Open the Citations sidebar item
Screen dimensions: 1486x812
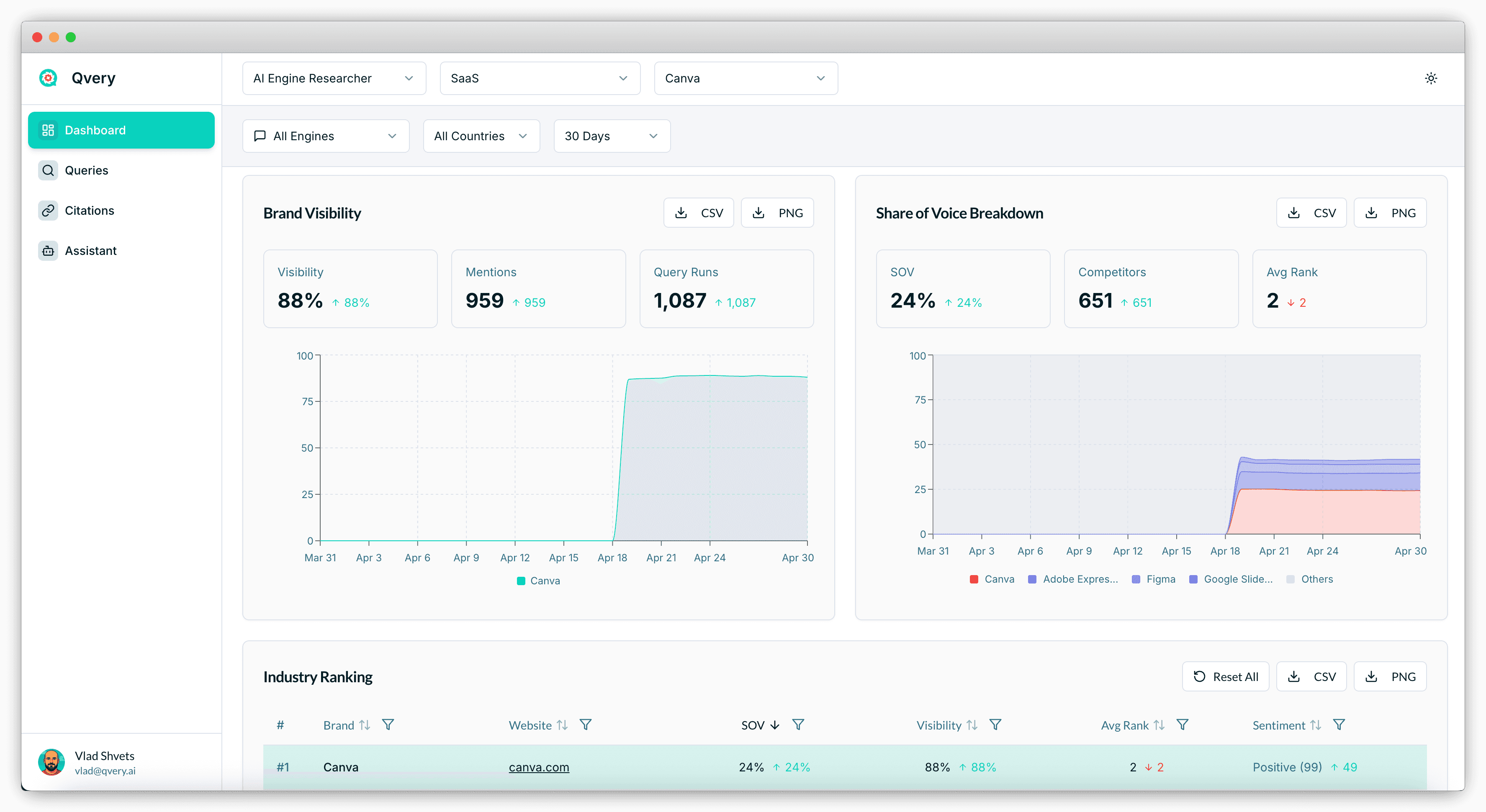pyautogui.click(x=90, y=211)
